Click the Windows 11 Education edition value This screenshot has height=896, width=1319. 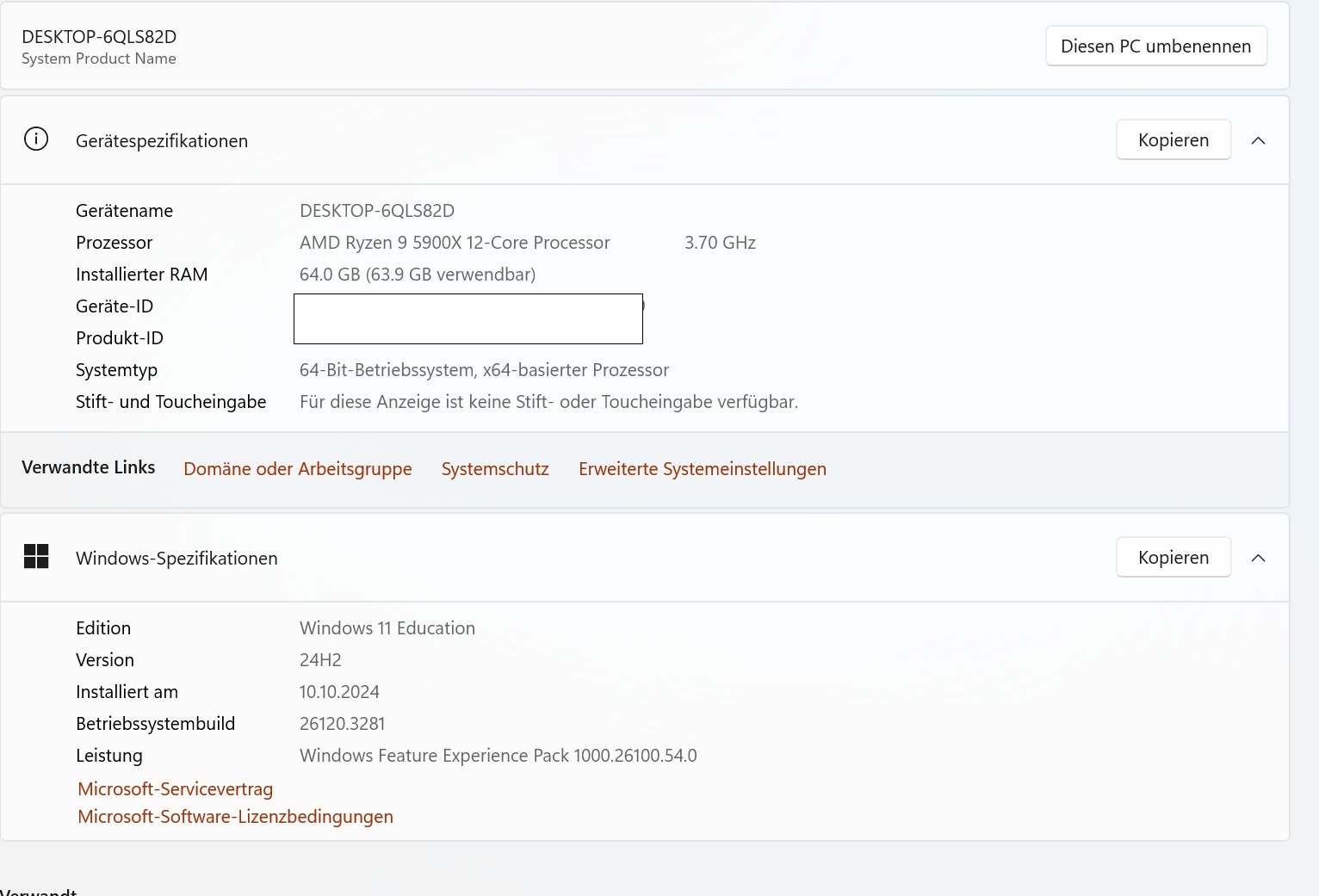387,628
